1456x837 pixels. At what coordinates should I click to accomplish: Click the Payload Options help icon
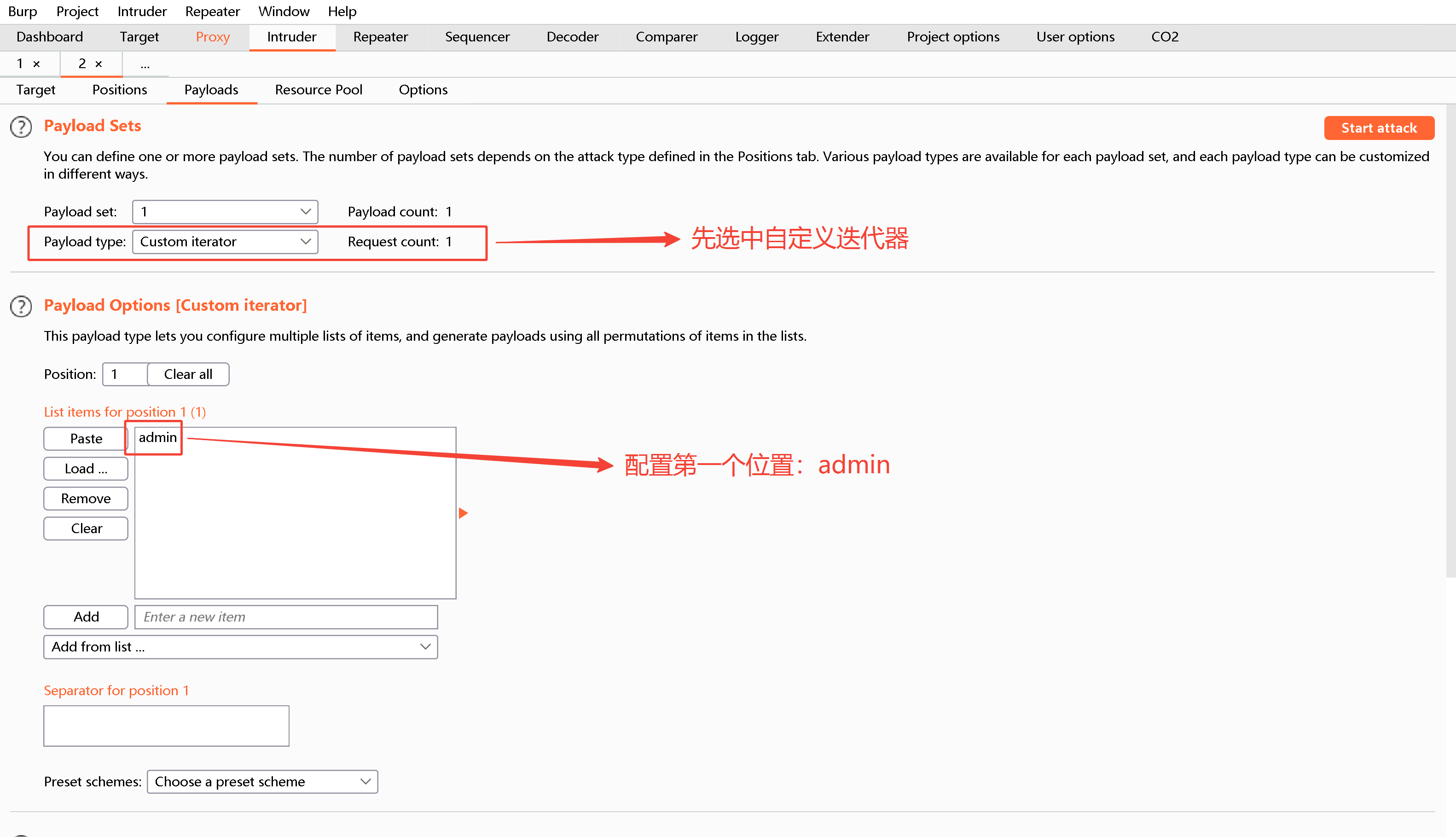coord(21,306)
